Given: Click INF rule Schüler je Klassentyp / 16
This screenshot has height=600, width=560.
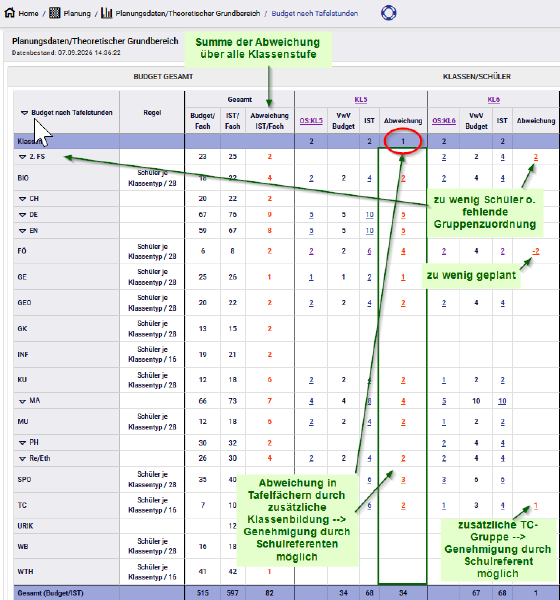Looking at the screenshot, I should 152,354.
